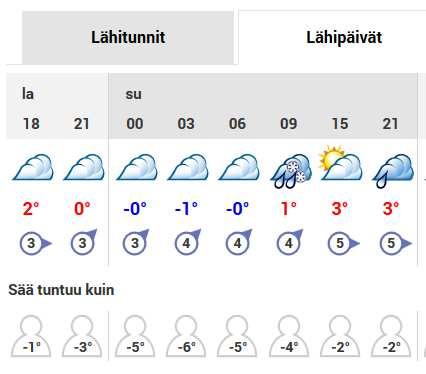Select wind icon under the 2° temperature
Screen dimensions: 426x374
click(35, 243)
